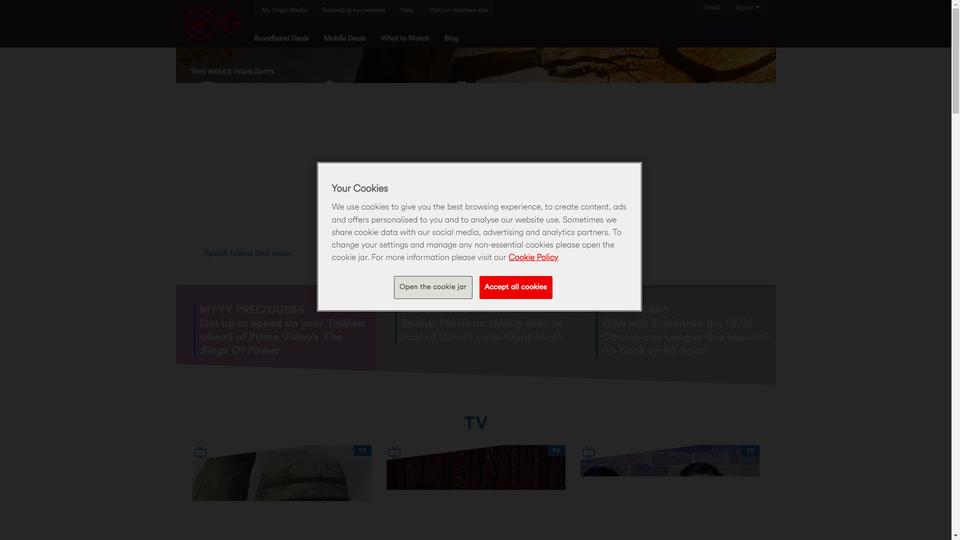Accept all cookies in the dialog
The height and width of the screenshot is (540, 960).
(516, 287)
